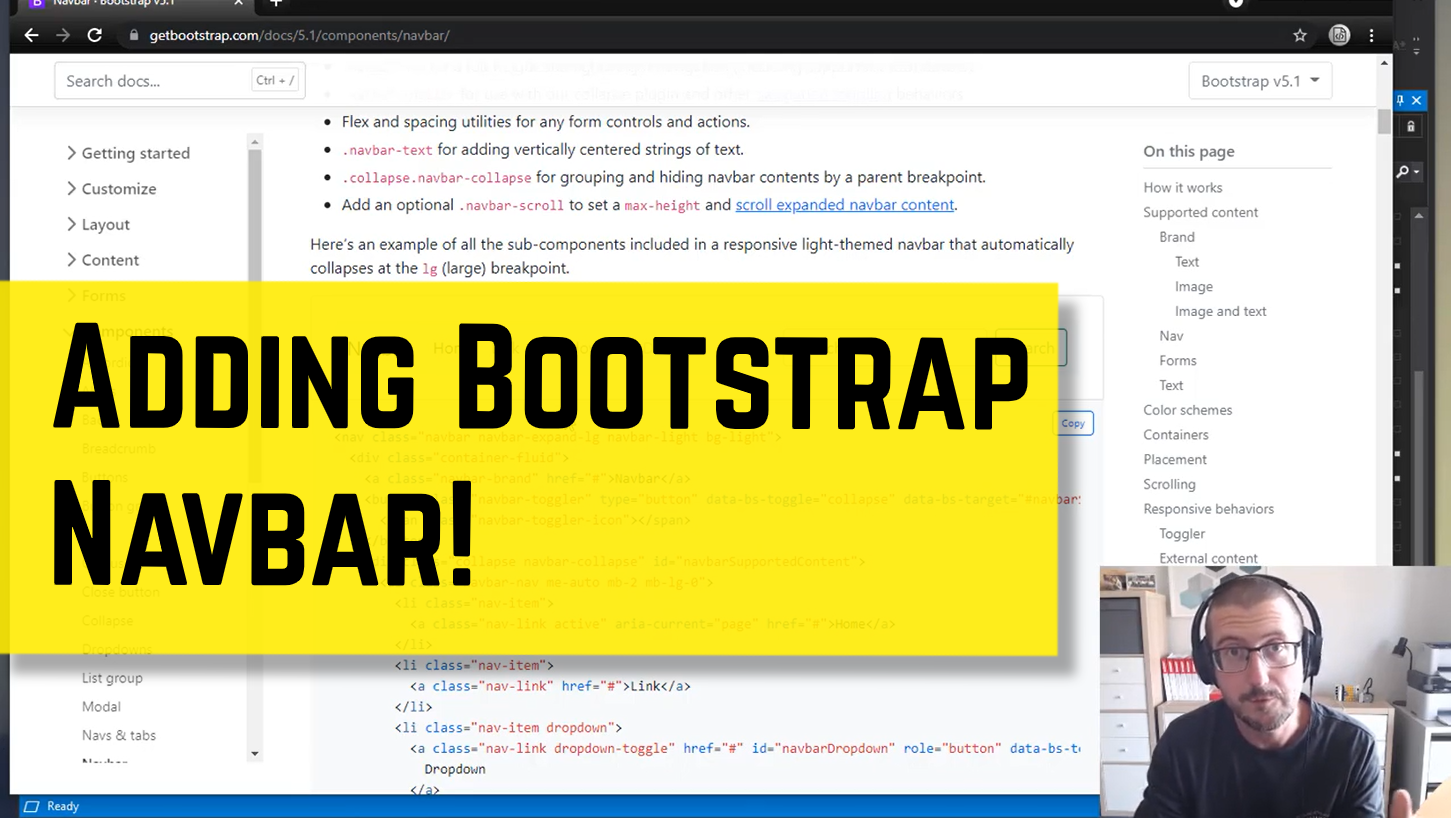Jump to Nav section in page nav

(1171, 336)
